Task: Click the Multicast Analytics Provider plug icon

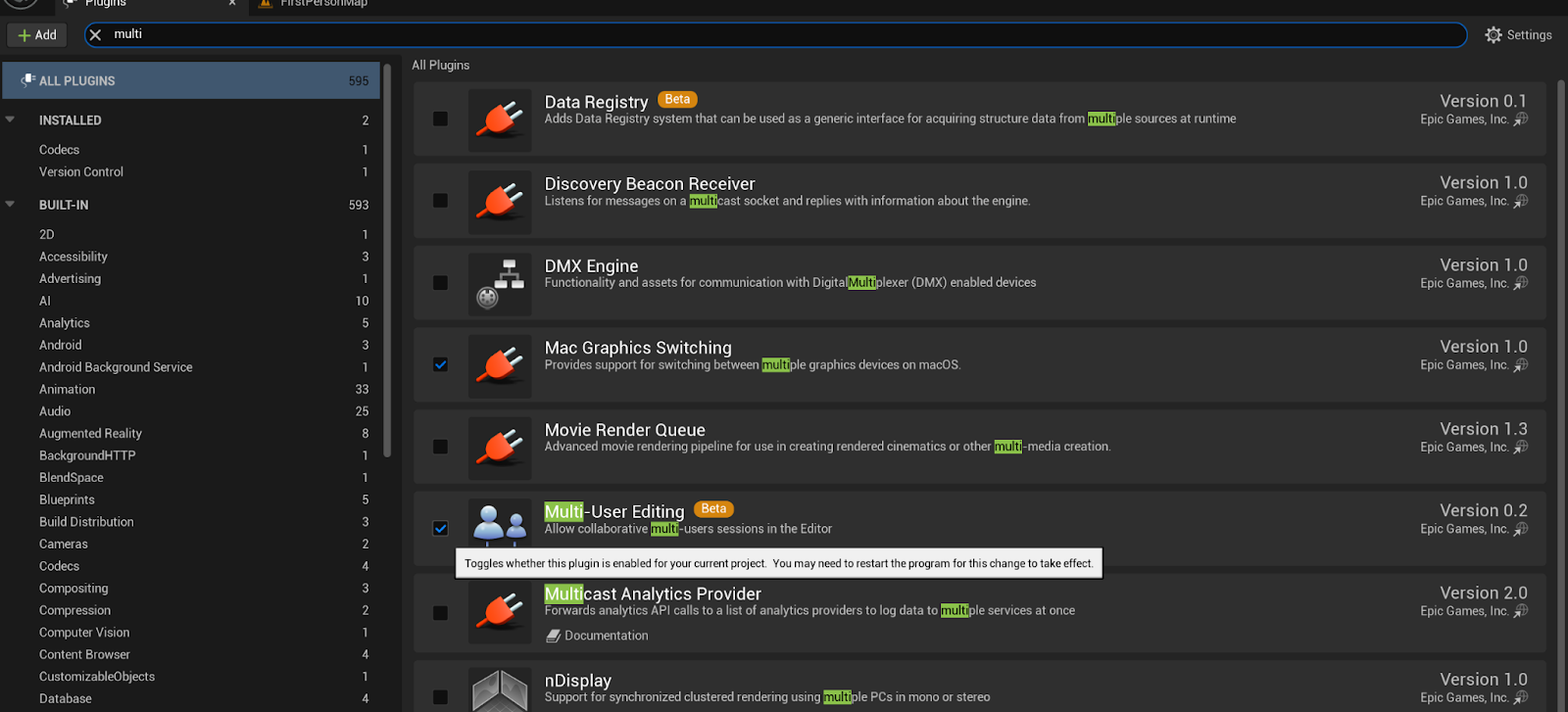Action: 500,612
